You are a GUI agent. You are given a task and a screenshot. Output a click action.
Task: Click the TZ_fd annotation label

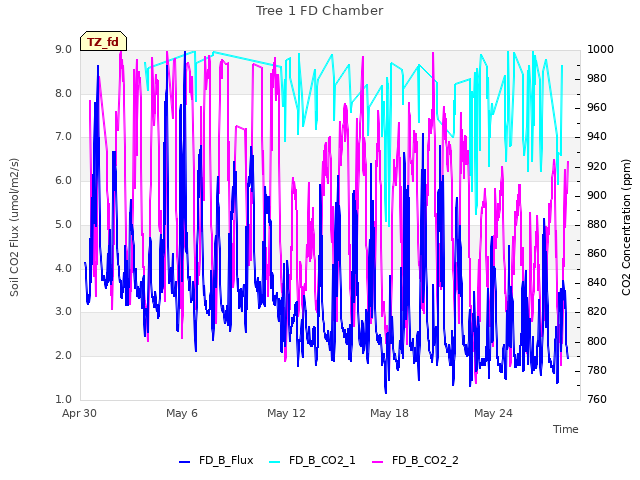[x=103, y=41]
